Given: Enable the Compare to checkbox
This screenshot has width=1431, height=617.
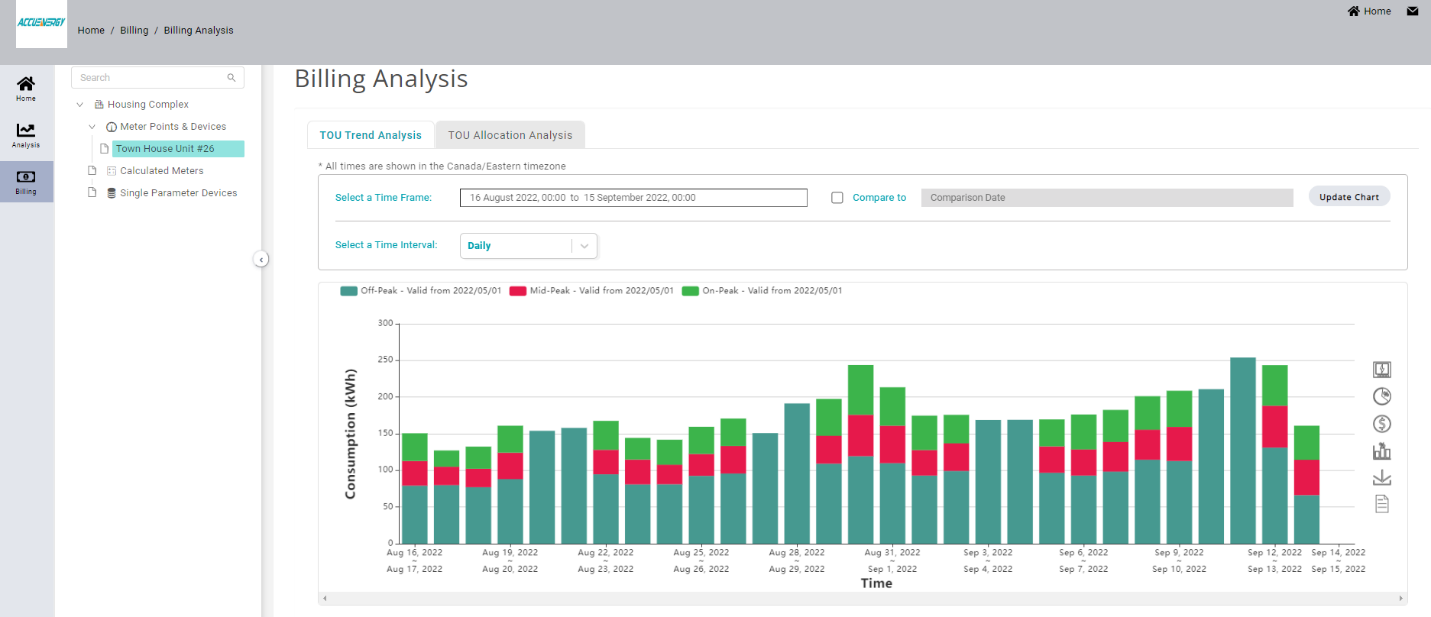Looking at the screenshot, I should [837, 198].
